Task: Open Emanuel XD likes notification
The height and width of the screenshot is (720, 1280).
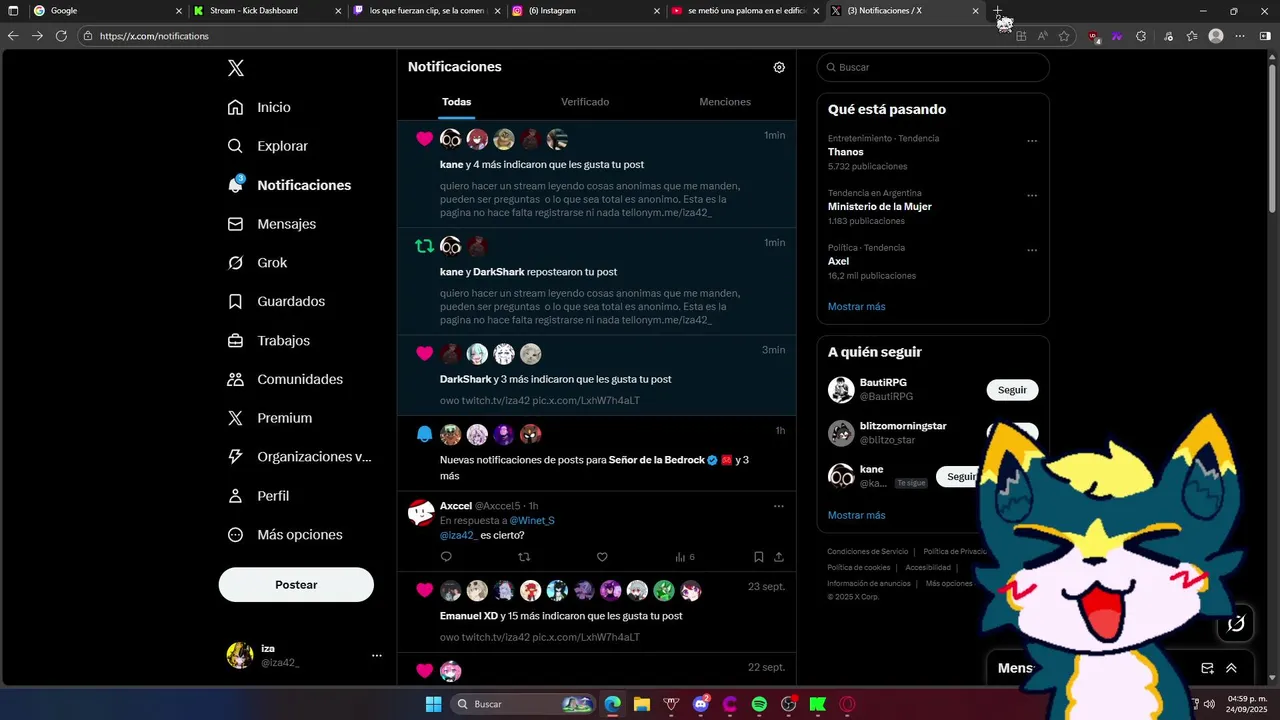Action: point(596,612)
